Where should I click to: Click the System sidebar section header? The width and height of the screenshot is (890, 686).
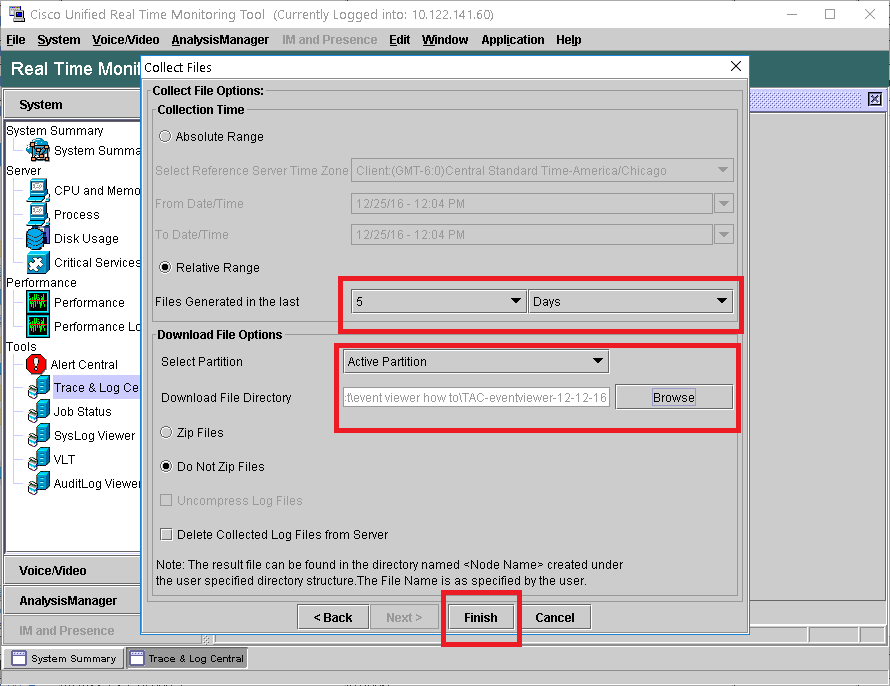[72, 104]
